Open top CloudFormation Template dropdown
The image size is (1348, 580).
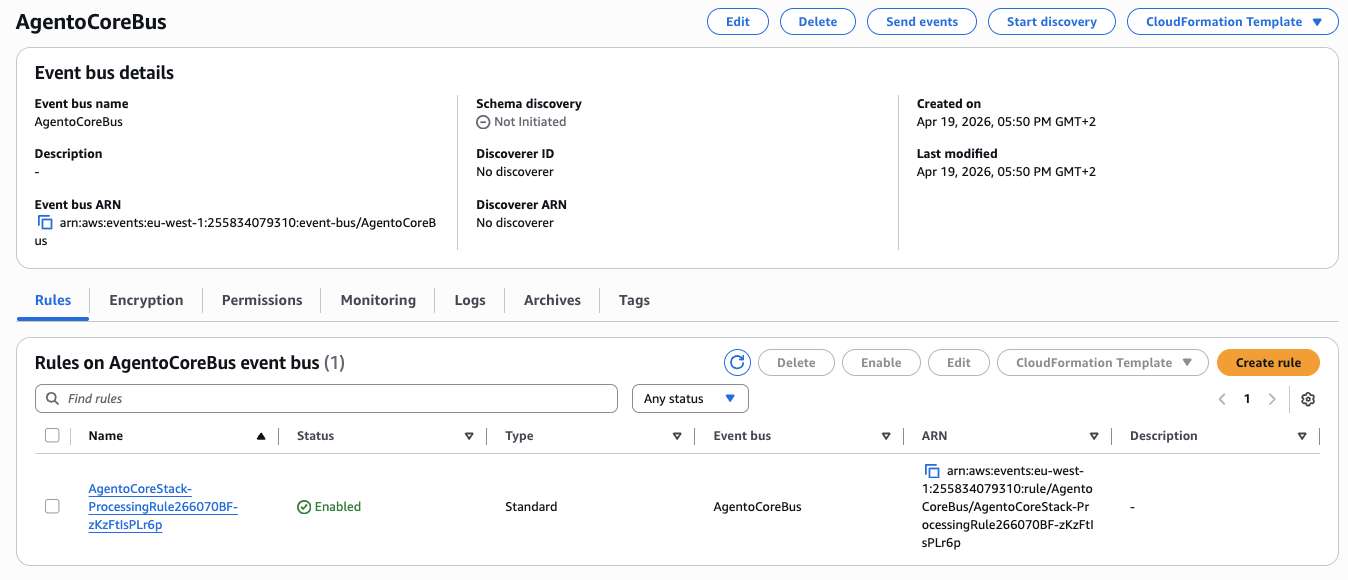tap(1232, 21)
